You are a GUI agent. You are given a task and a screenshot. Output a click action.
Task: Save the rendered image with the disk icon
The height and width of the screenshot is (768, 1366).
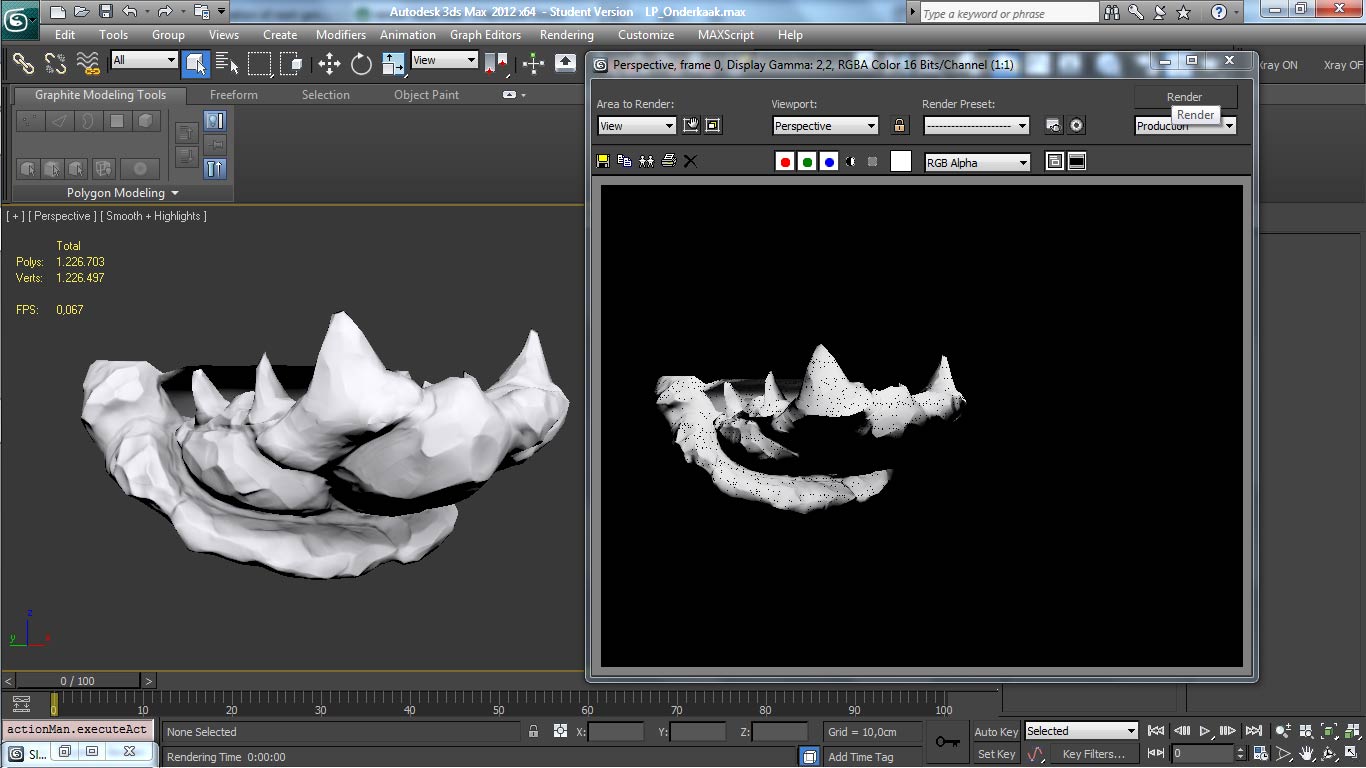click(x=603, y=161)
